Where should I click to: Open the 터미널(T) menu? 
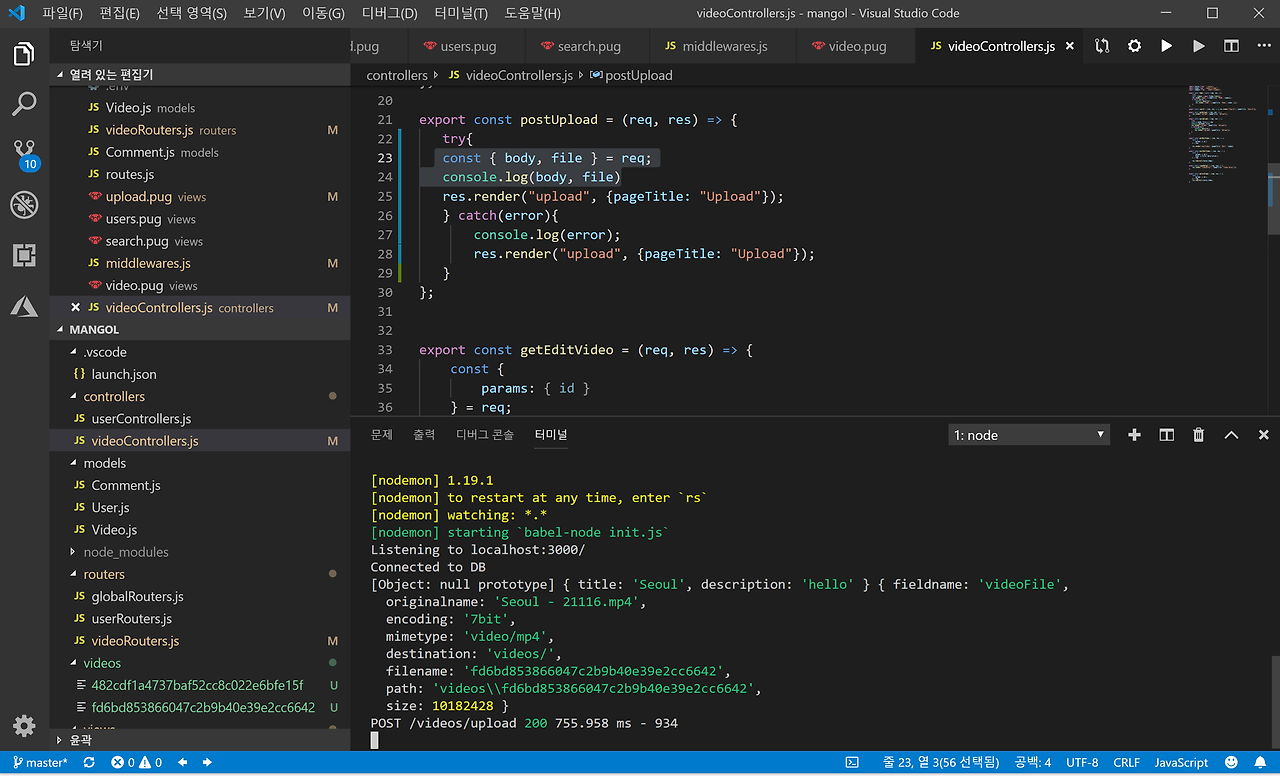(x=460, y=13)
